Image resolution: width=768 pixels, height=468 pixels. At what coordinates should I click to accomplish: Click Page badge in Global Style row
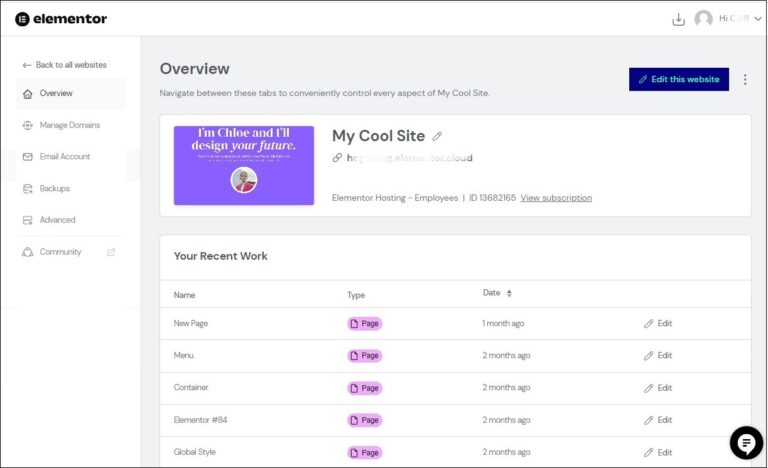[364, 453]
